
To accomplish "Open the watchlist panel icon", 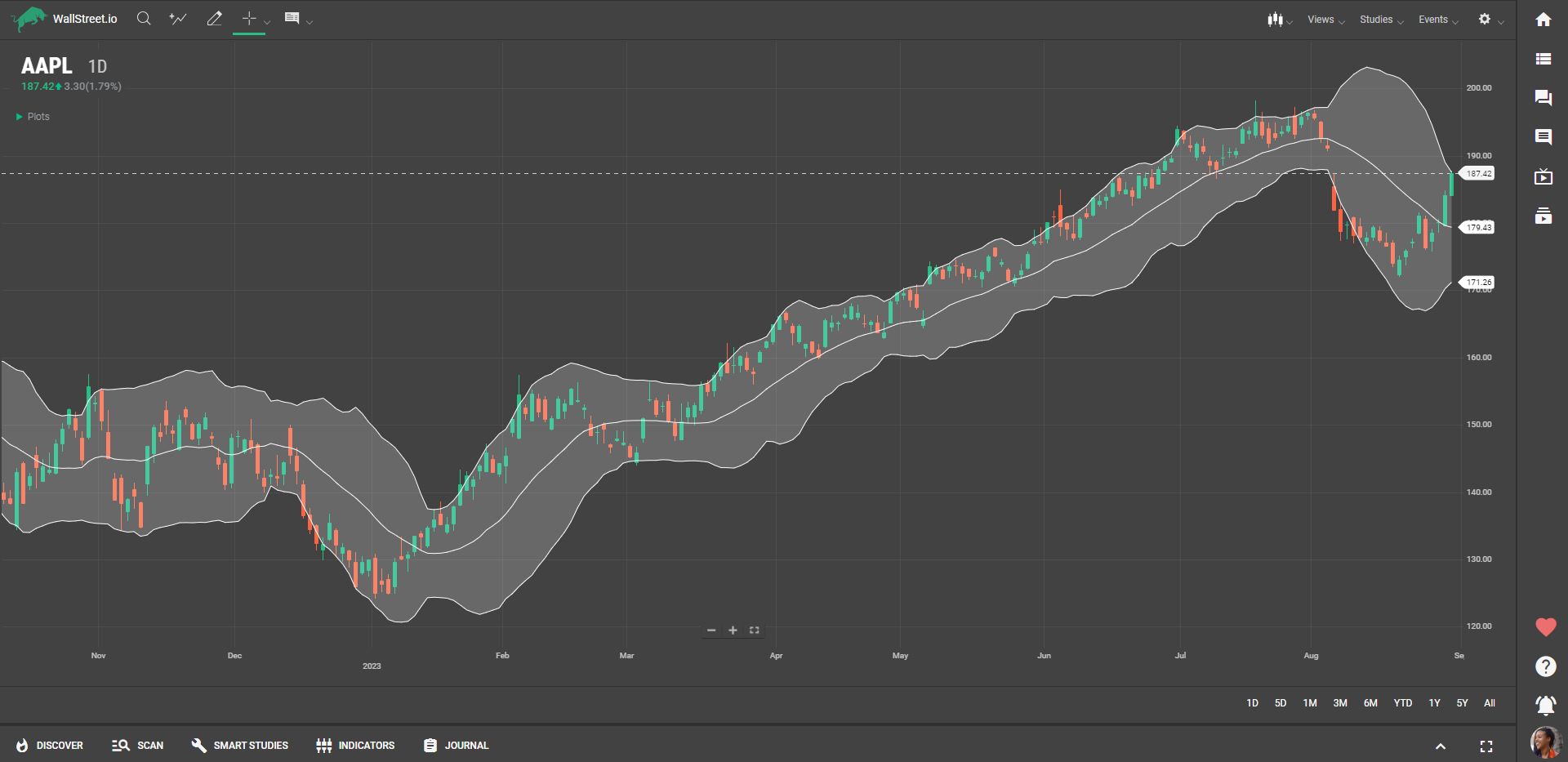I will click(1543, 59).
